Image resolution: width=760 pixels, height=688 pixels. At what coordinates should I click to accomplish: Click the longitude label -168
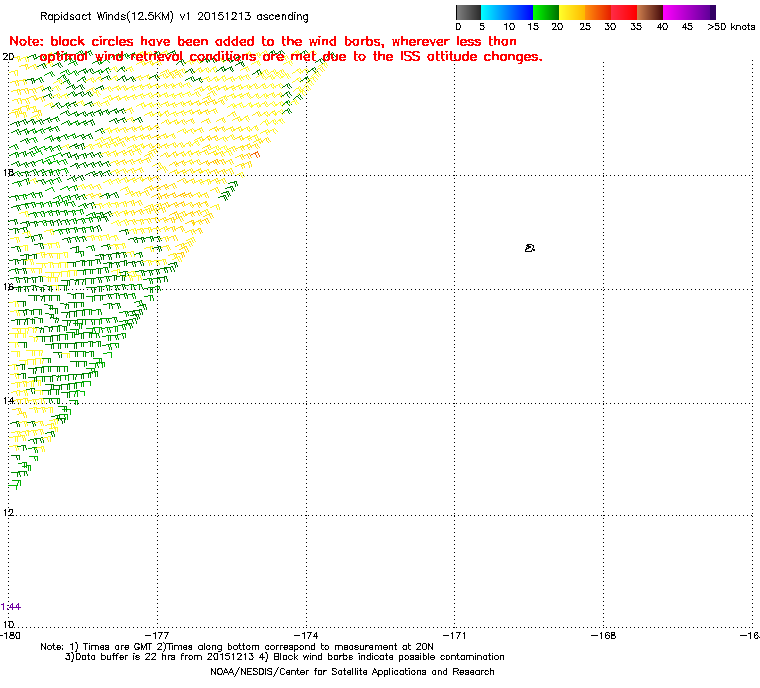coord(603,635)
